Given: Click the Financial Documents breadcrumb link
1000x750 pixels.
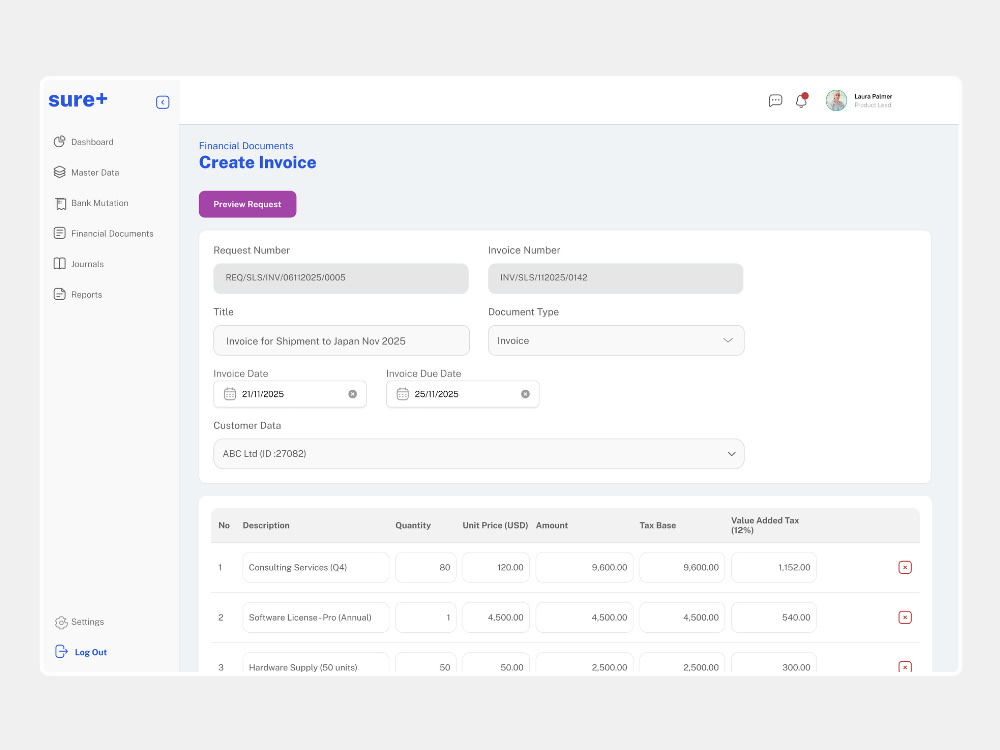Looking at the screenshot, I should coord(246,145).
